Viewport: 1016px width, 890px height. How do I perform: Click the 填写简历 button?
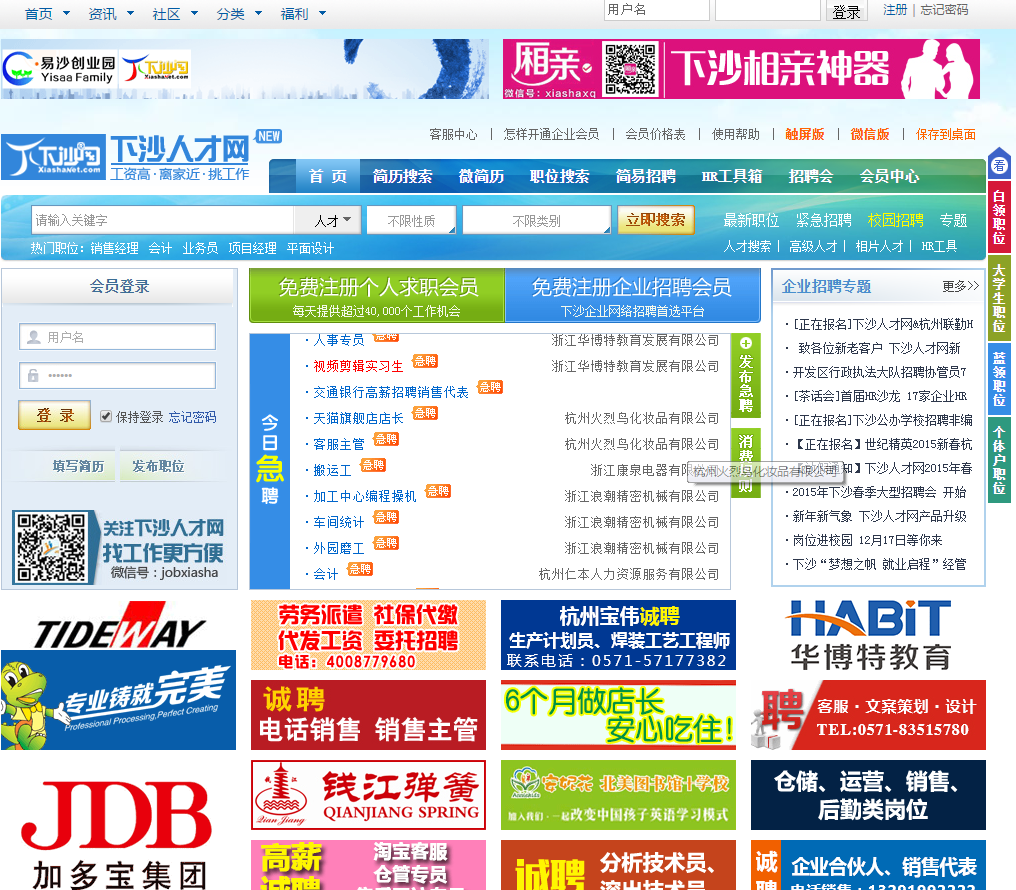pyautogui.click(x=78, y=466)
